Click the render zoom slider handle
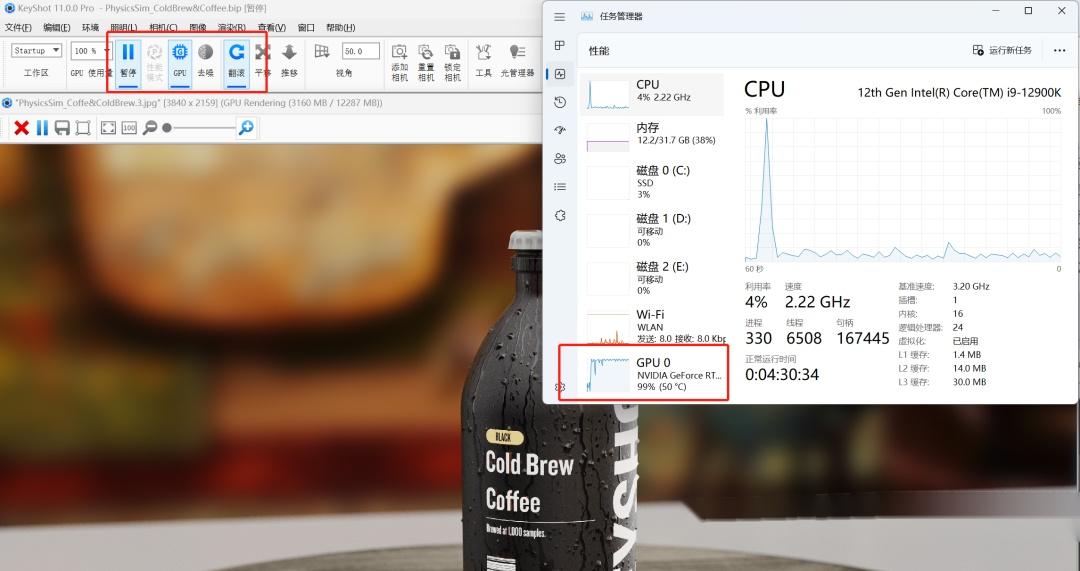 [167, 127]
